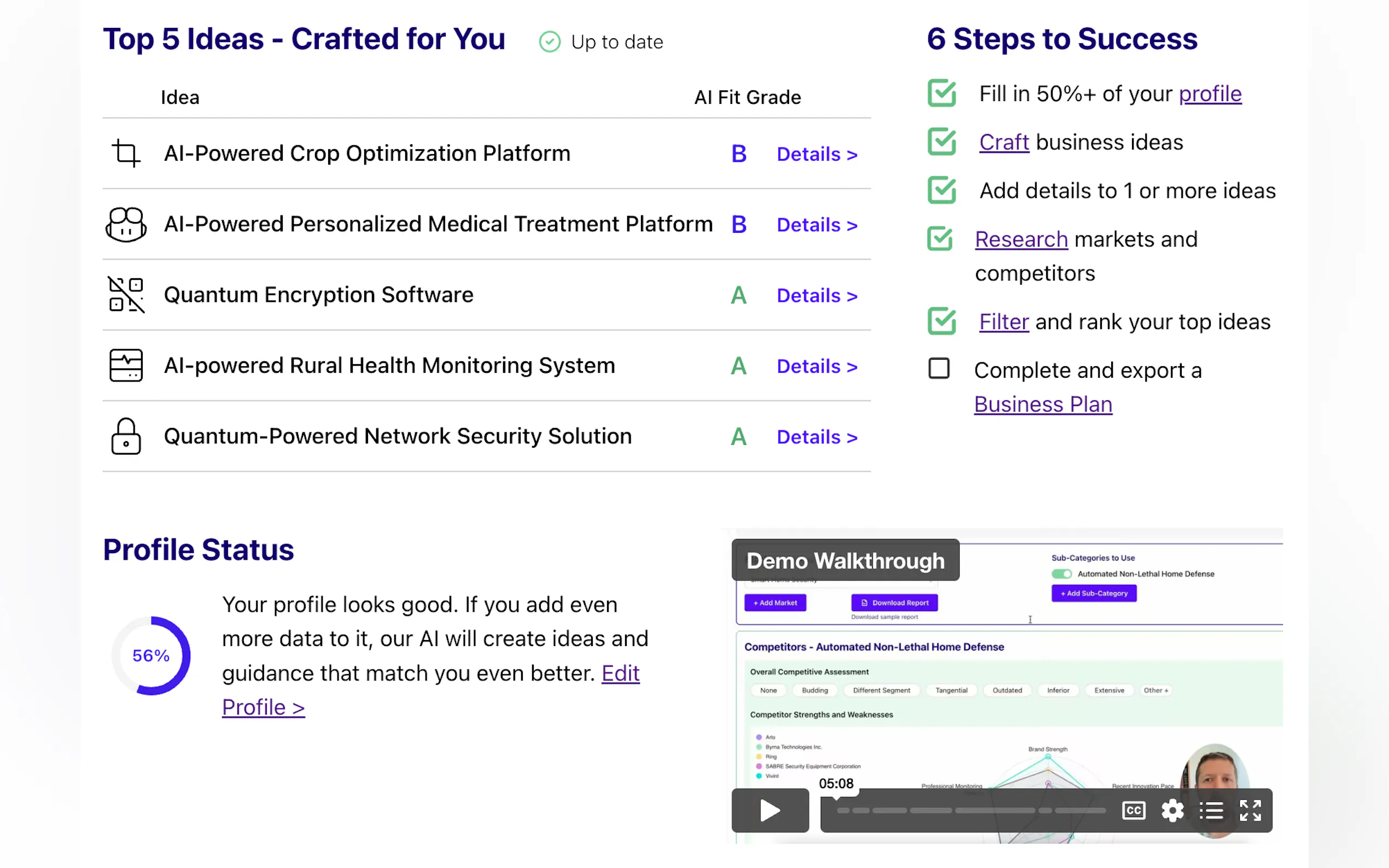Click the monitor icon for Rural Health Monitoring
The width and height of the screenshot is (1389, 868).
coord(126,366)
